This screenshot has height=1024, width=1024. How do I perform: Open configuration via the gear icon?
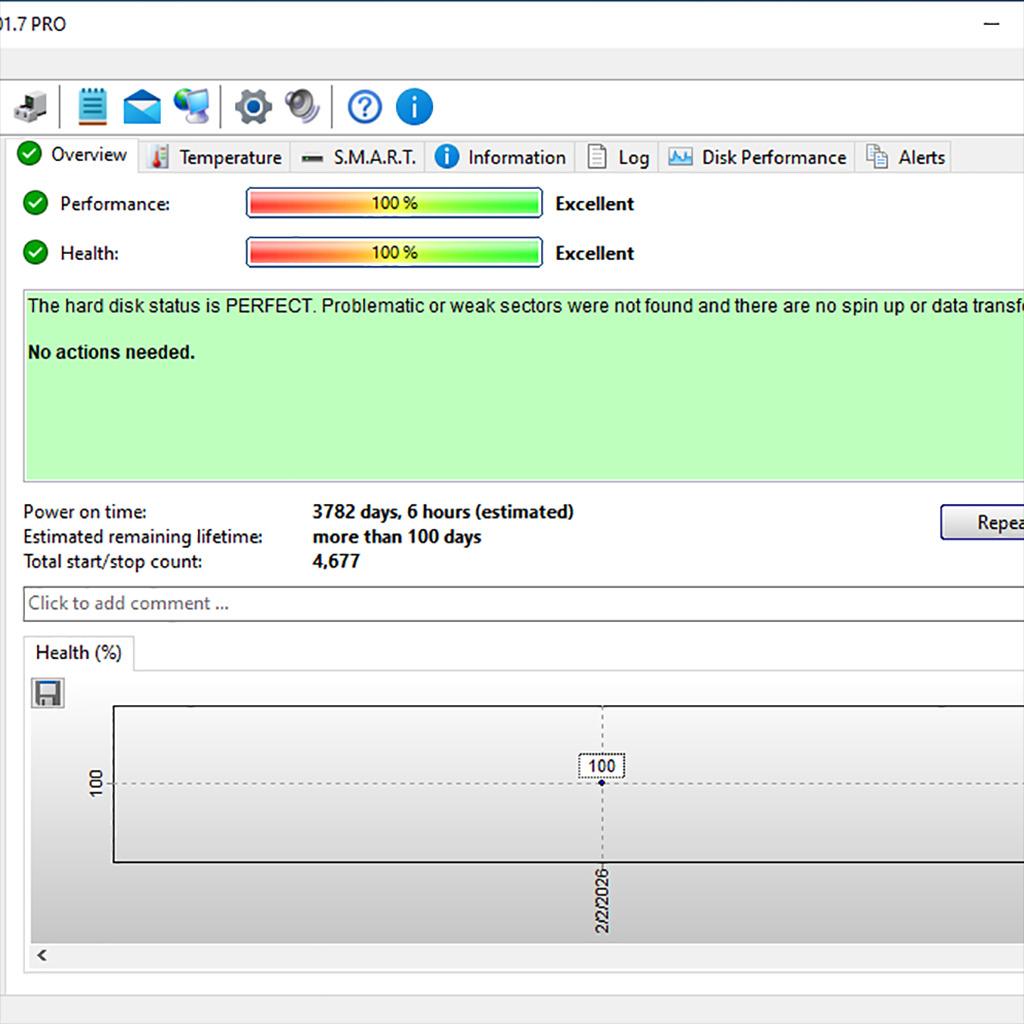pos(253,106)
